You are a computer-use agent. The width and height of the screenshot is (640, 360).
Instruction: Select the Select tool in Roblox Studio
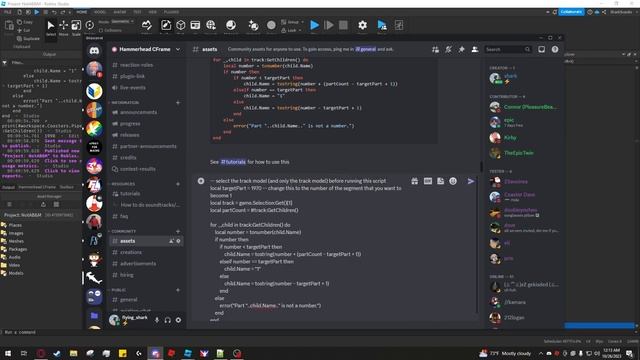tap(51, 28)
